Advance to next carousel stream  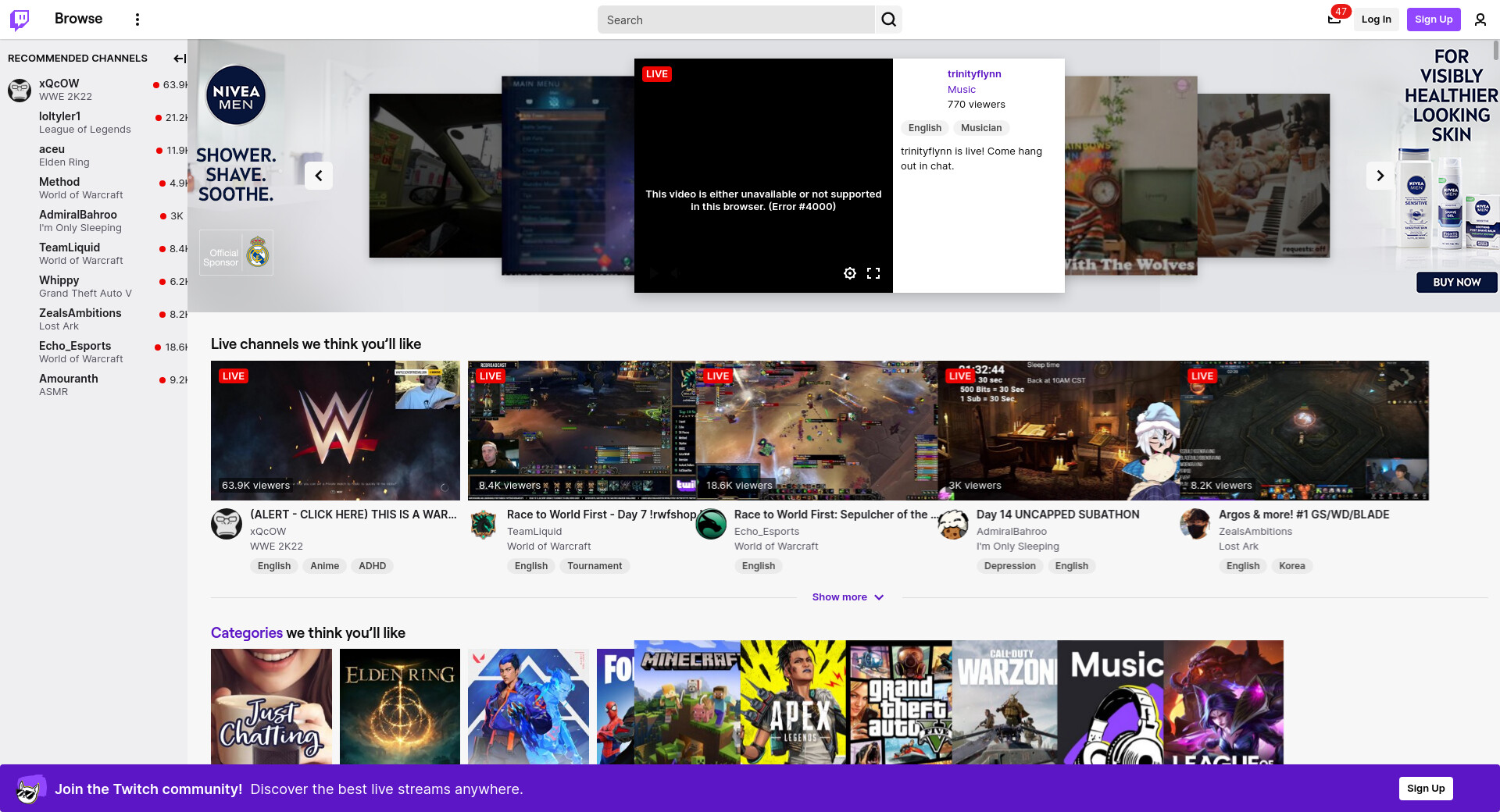click(x=1380, y=176)
